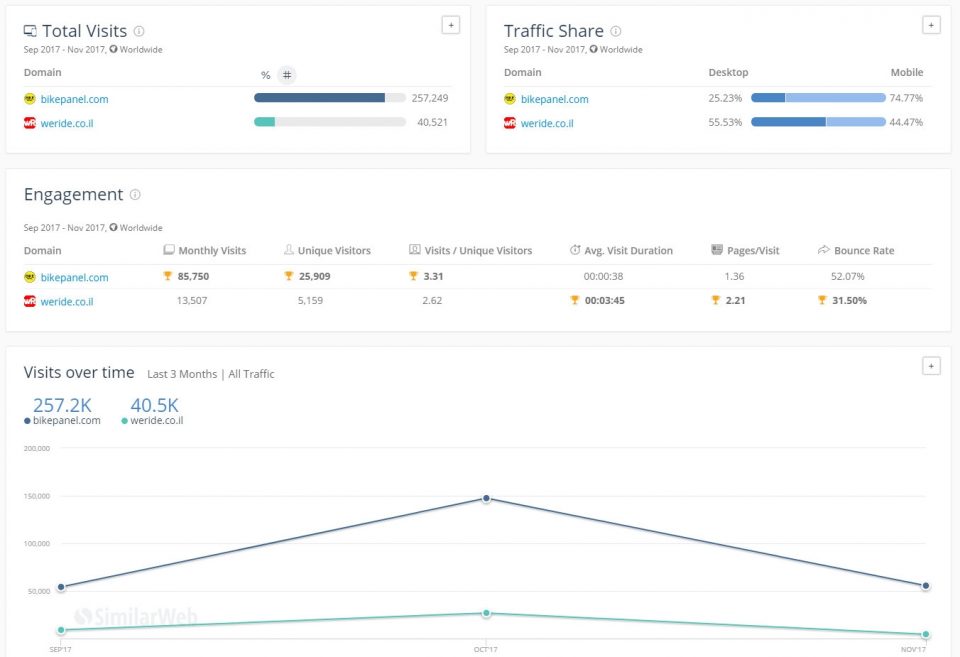Screen dimensions: 960x657
Task: Click the Bounce Rate column header
Action: (x=863, y=251)
